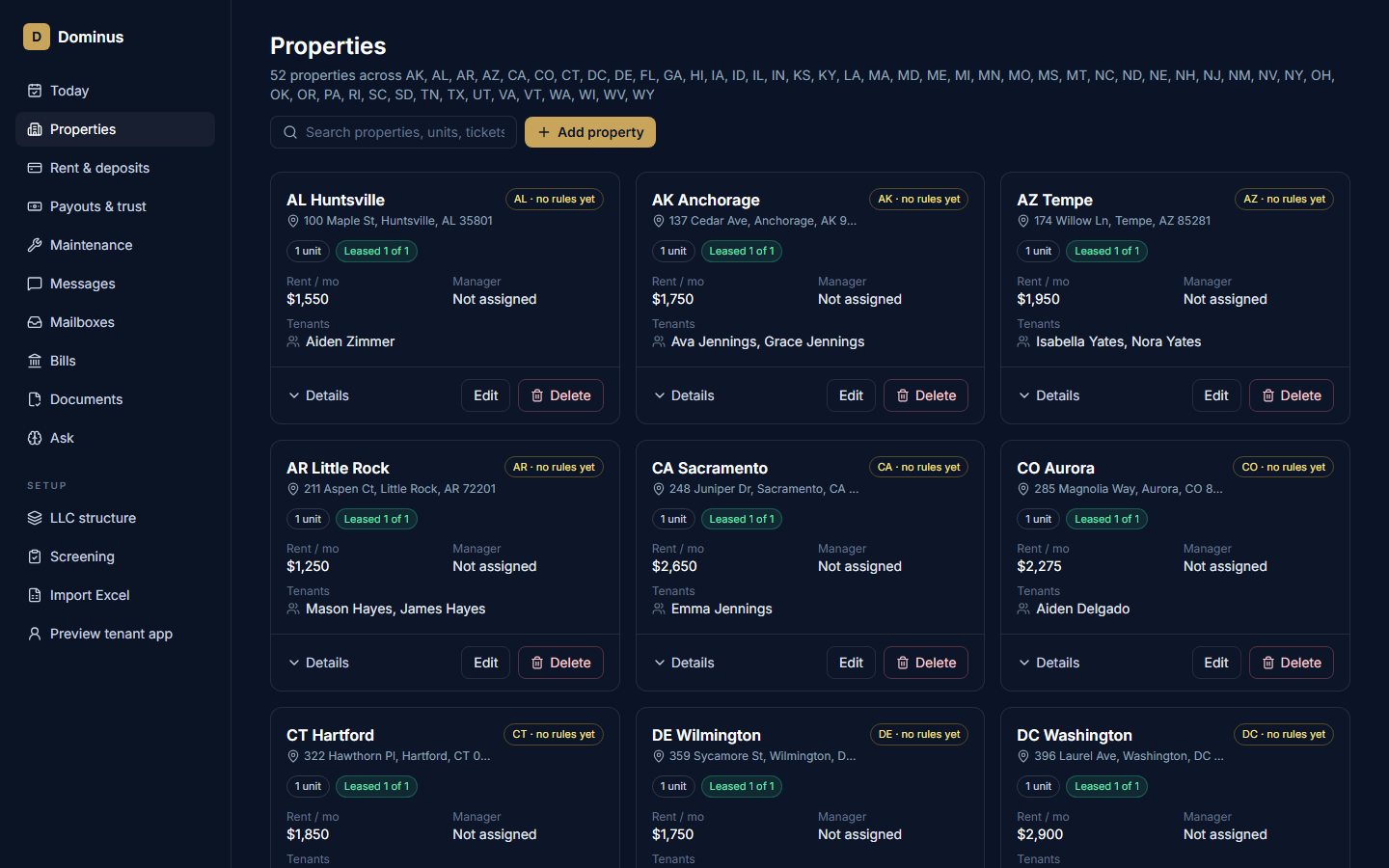Click the $2,650 rent on CA Sacramento

click(674, 566)
